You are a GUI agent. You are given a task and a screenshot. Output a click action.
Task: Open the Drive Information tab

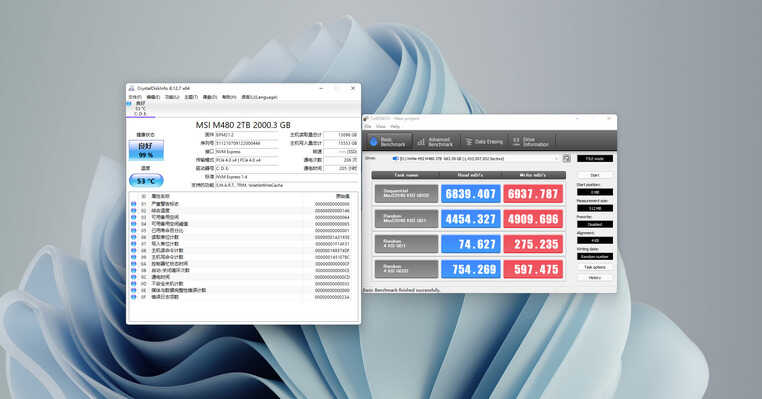(531, 141)
